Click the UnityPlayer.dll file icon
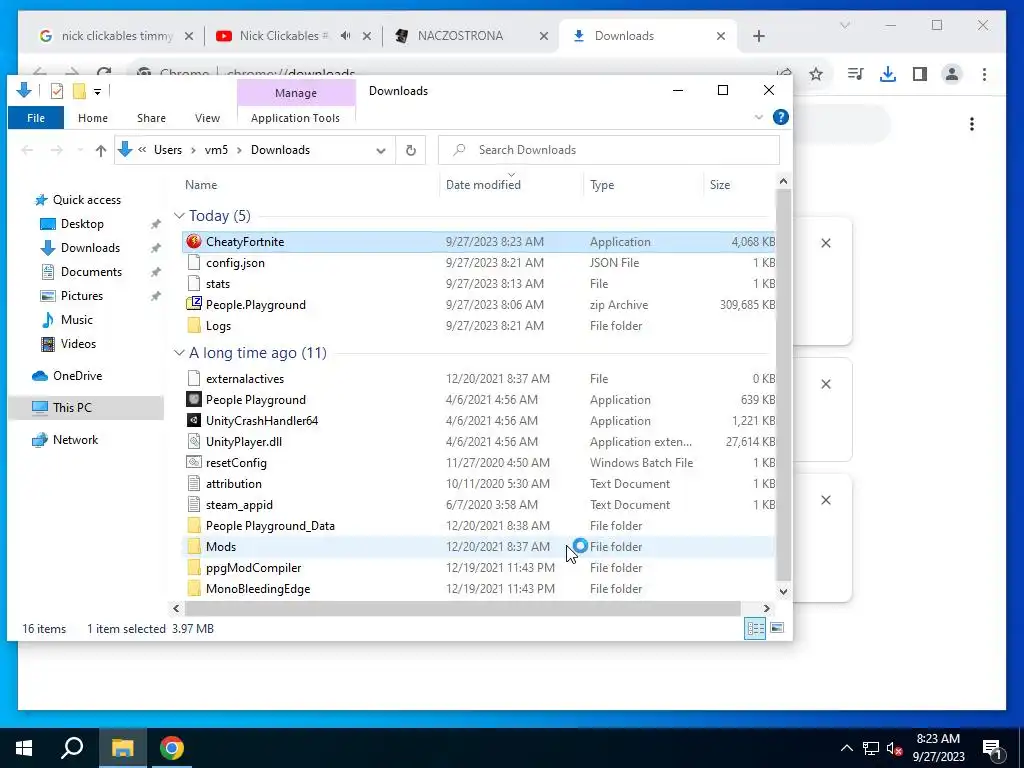The image size is (1024, 768). pyautogui.click(x=193, y=441)
